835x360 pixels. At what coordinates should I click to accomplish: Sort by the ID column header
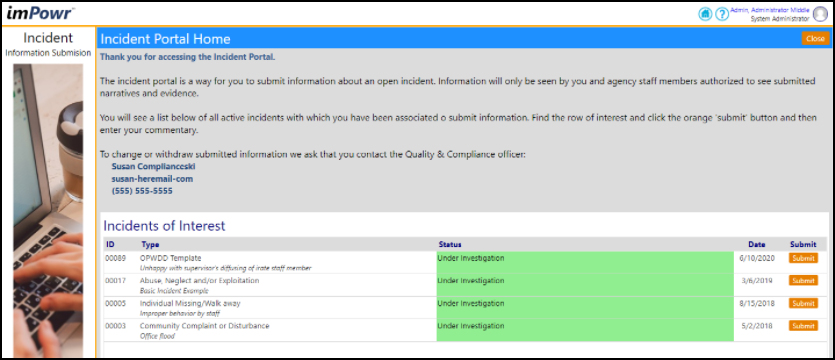point(110,244)
